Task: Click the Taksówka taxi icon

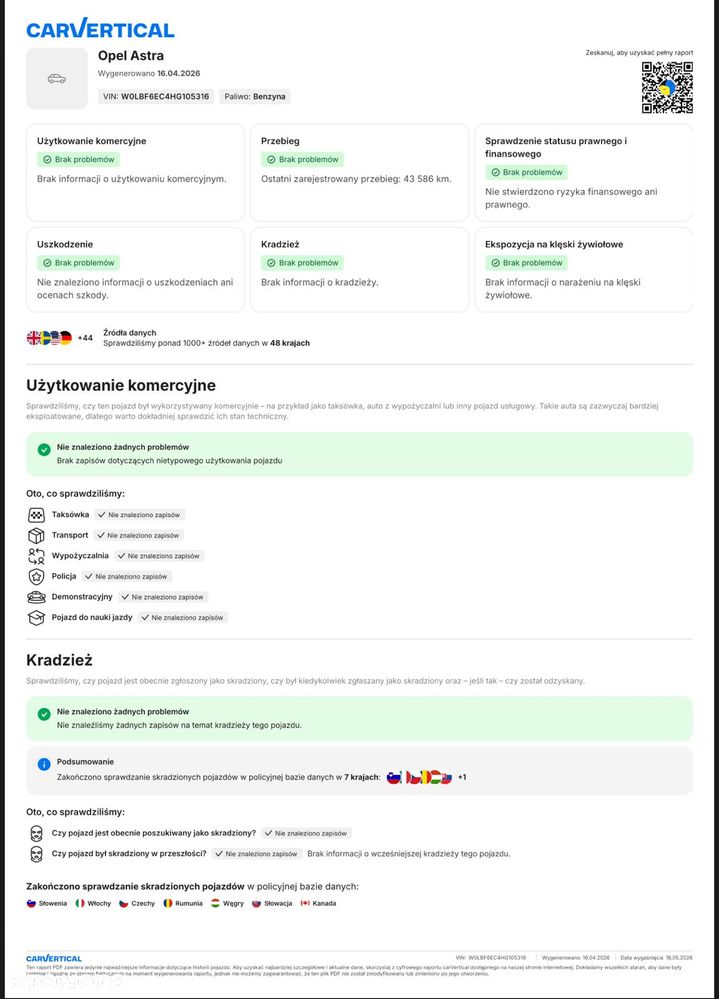Action: tap(36, 515)
